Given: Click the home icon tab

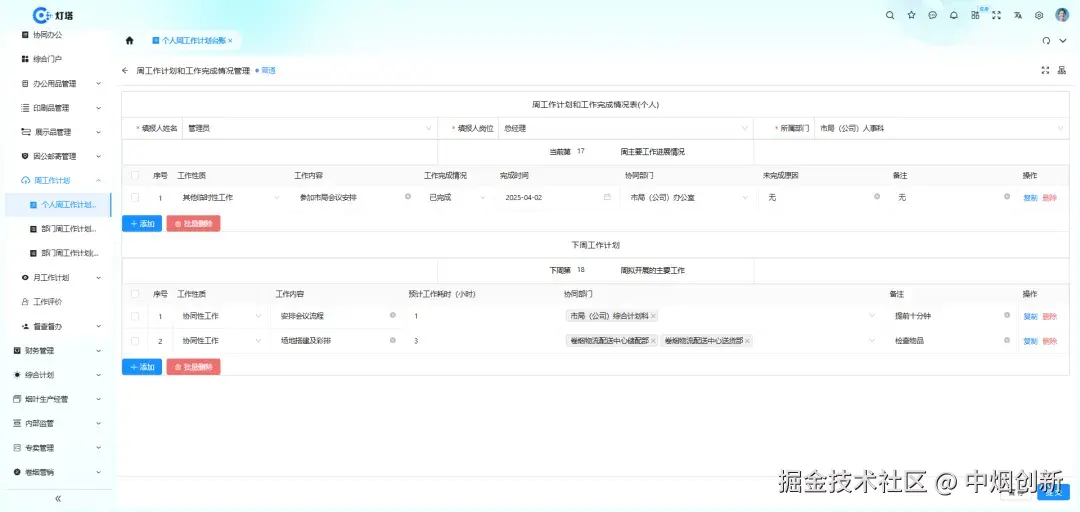Looking at the screenshot, I should (129, 41).
